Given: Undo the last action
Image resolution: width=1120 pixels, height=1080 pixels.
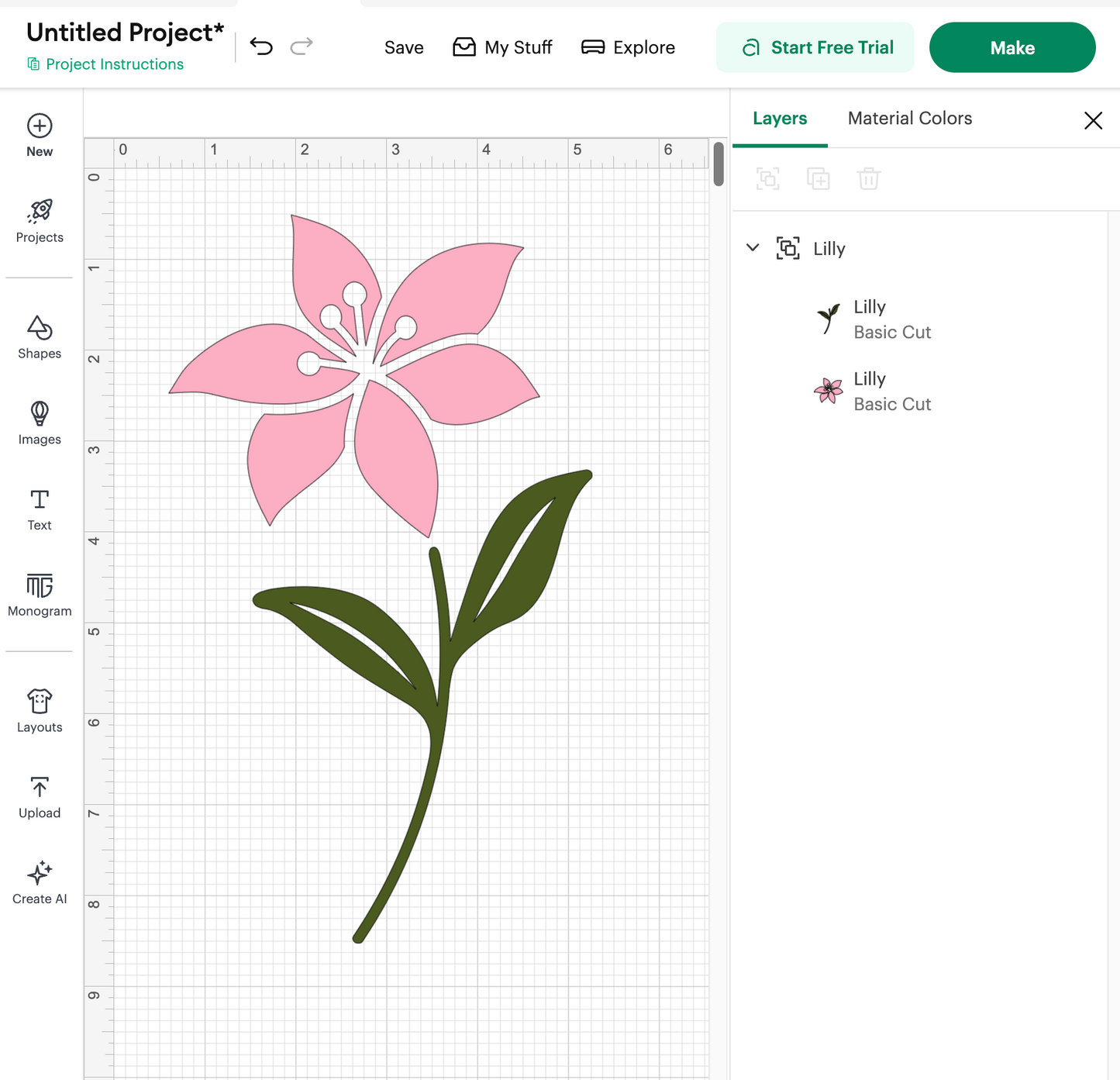Looking at the screenshot, I should pos(261,47).
